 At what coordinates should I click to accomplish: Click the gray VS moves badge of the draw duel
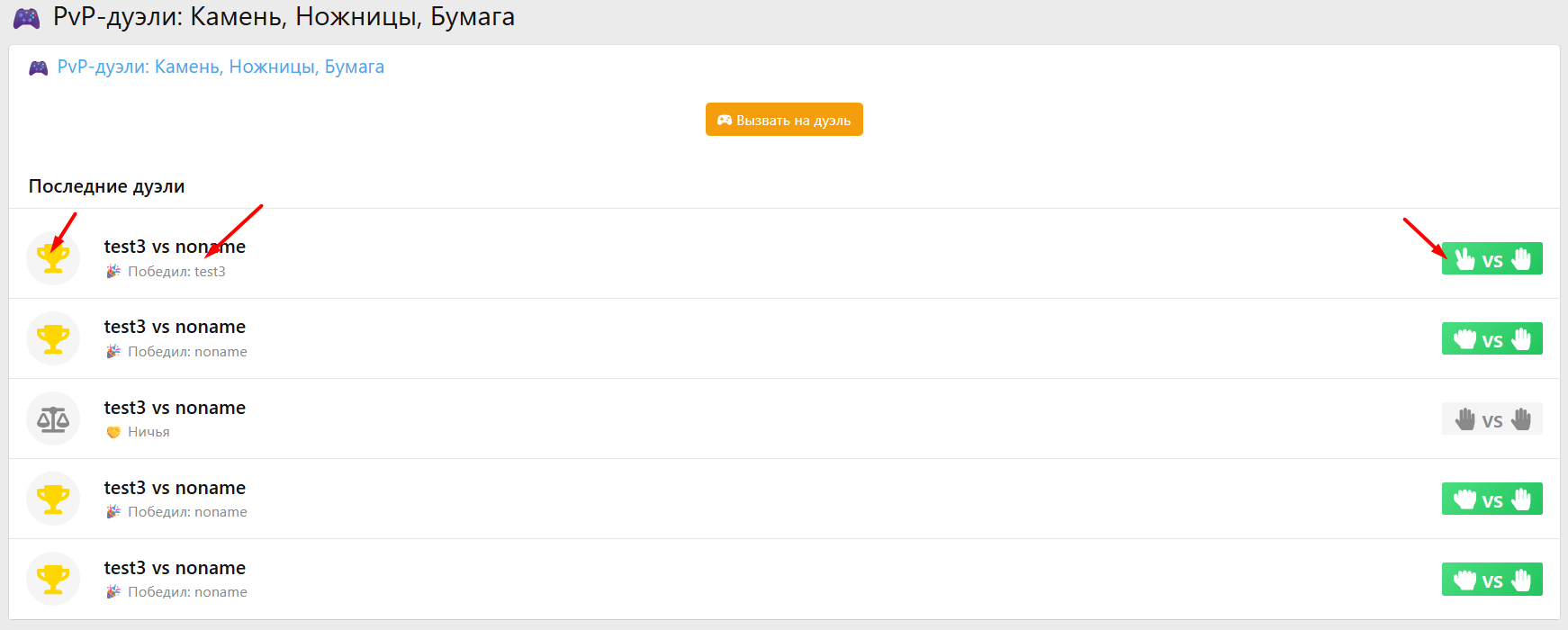(1491, 419)
